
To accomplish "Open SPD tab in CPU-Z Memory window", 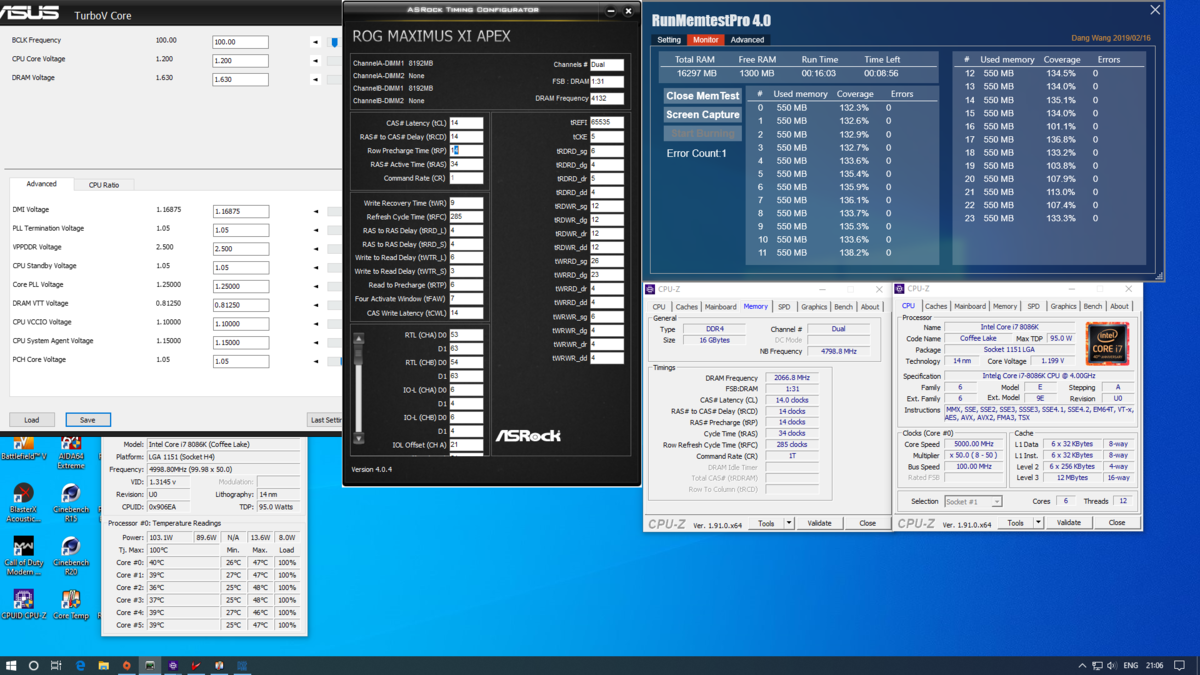I will 784,307.
